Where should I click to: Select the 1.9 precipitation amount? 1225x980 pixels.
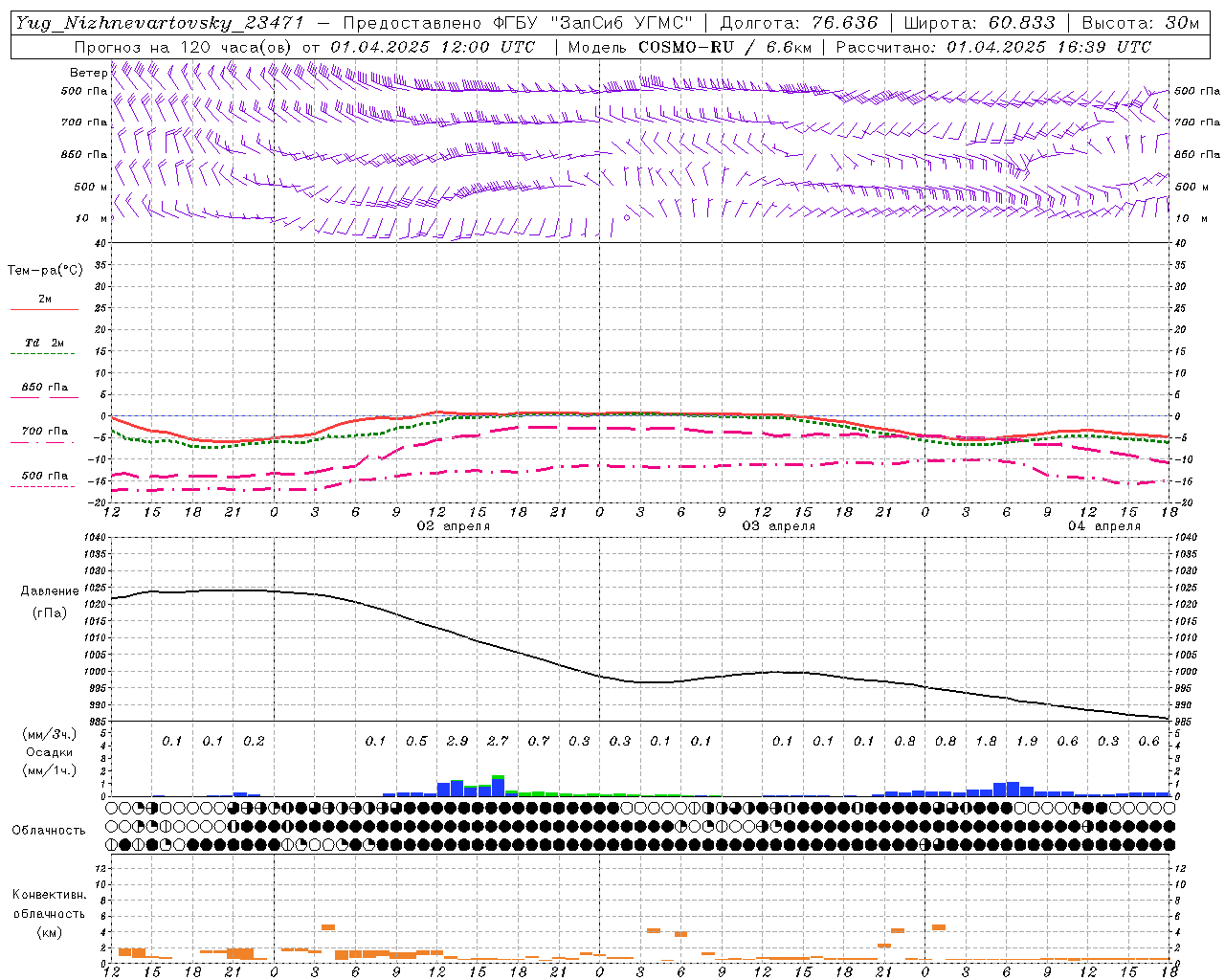click(x=1027, y=741)
